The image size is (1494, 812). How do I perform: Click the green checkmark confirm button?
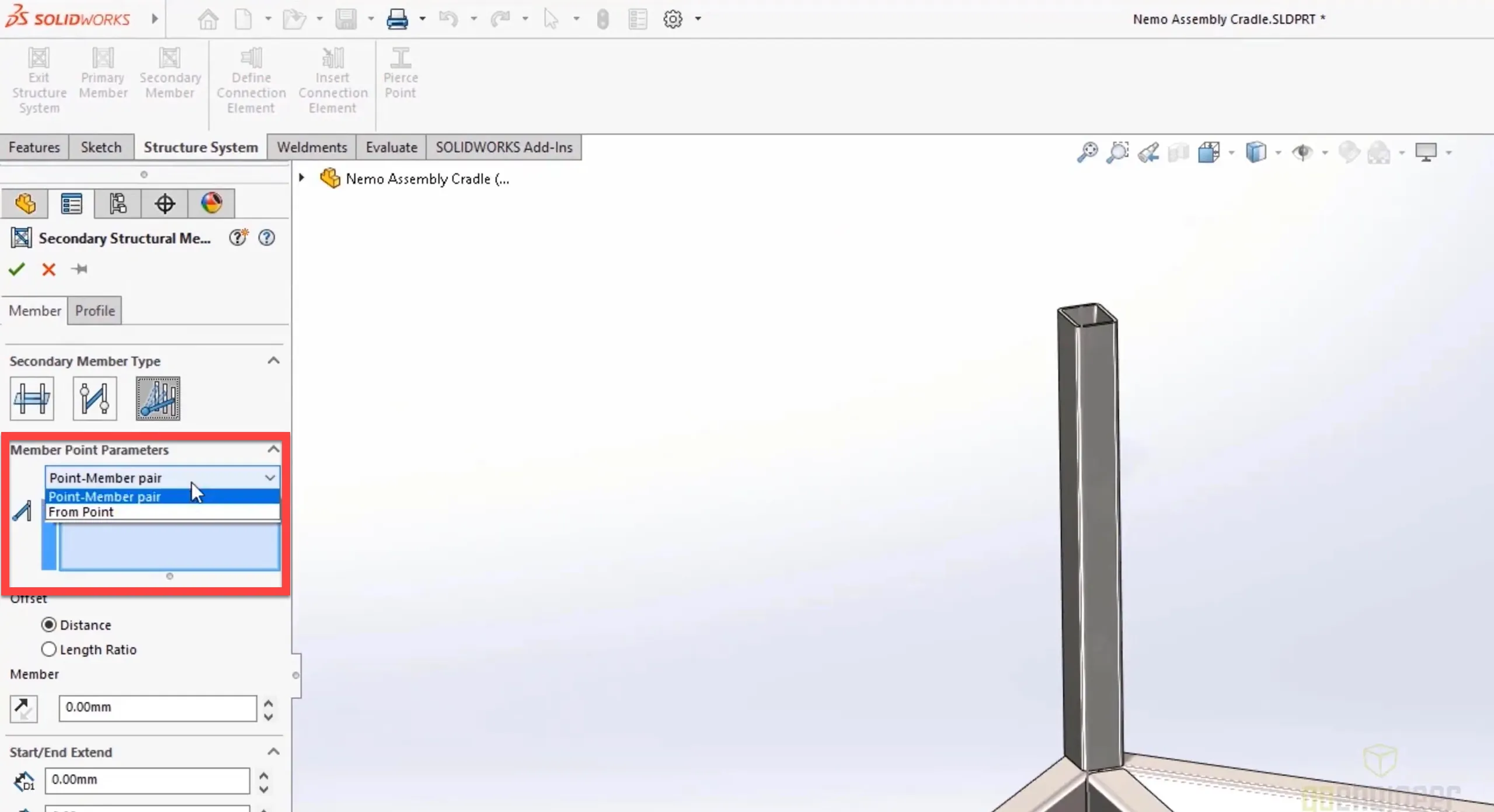(x=17, y=269)
